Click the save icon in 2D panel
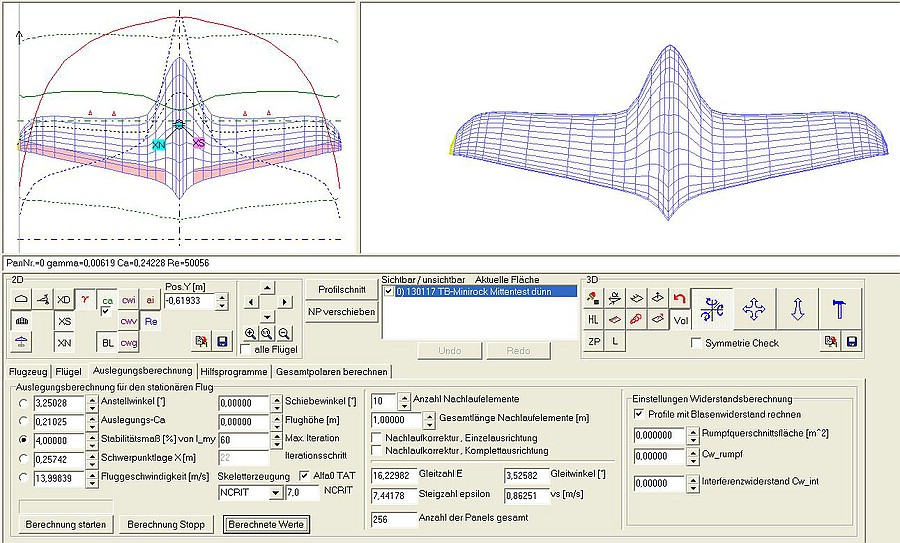Screen dimensions: 900x543 coord(222,342)
